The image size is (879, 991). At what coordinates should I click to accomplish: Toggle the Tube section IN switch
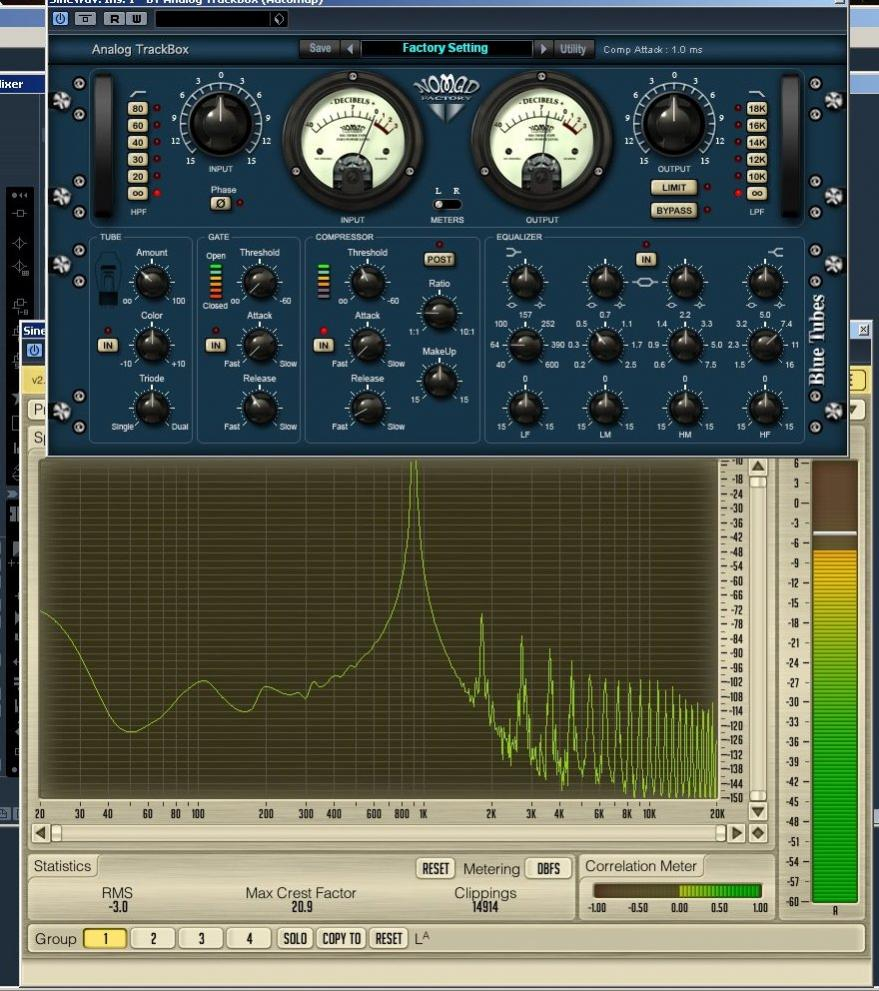tap(107, 345)
